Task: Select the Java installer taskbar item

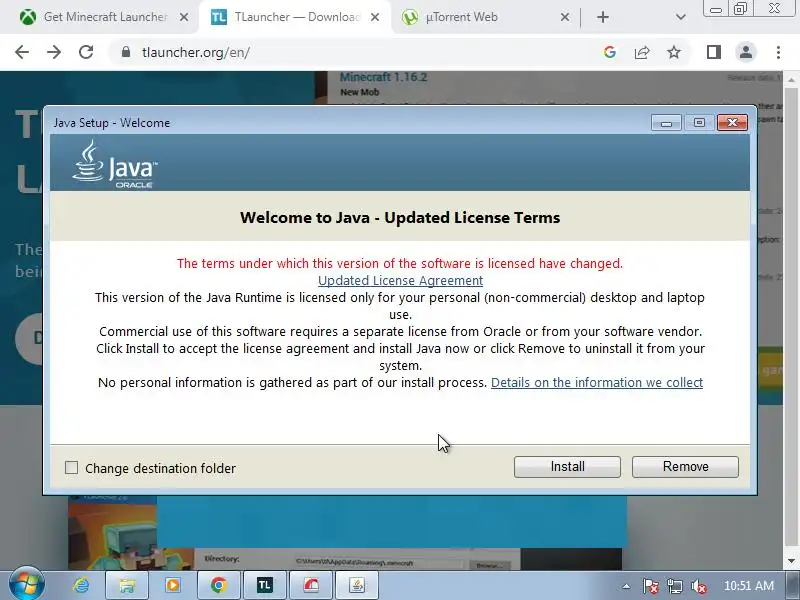Action: [x=357, y=585]
